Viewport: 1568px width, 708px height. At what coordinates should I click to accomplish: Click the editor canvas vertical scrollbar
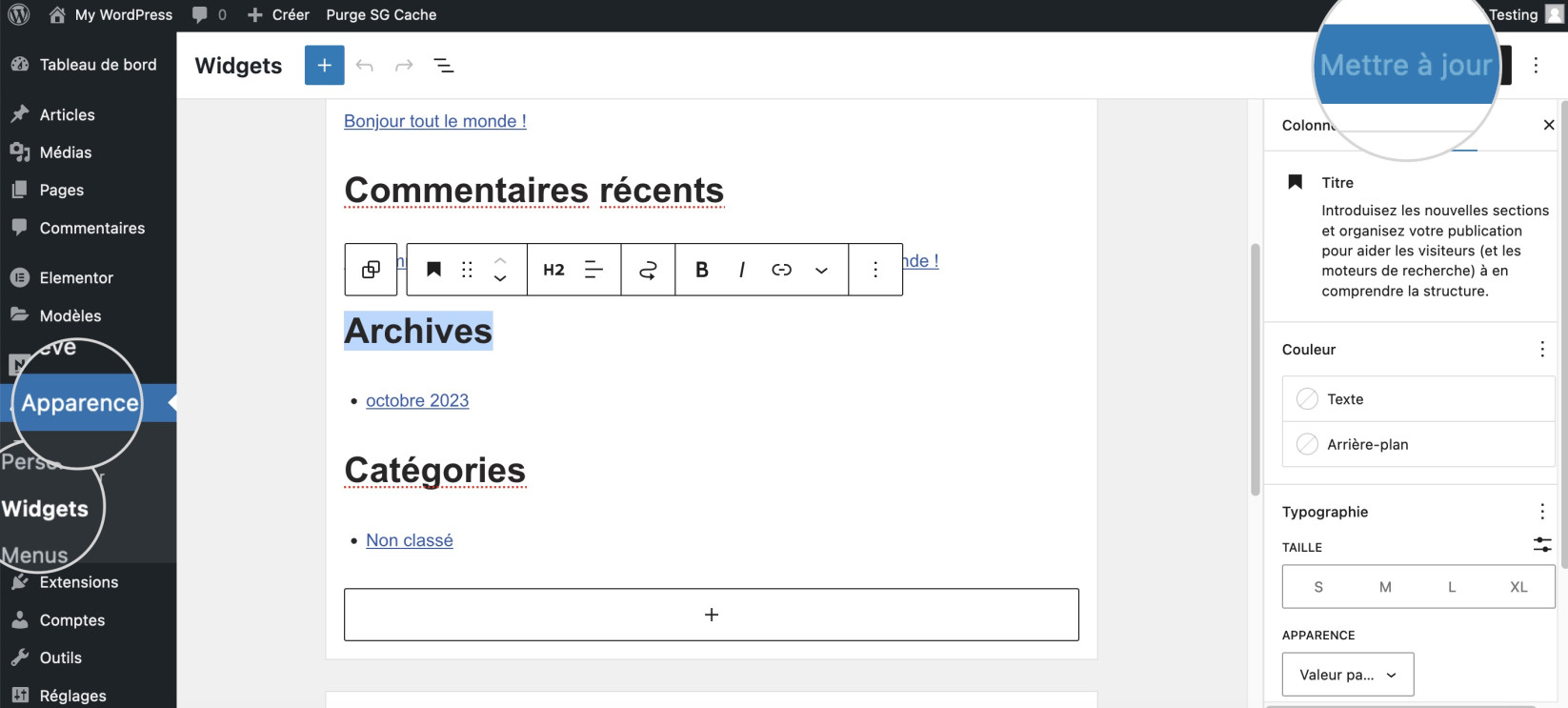click(1256, 370)
